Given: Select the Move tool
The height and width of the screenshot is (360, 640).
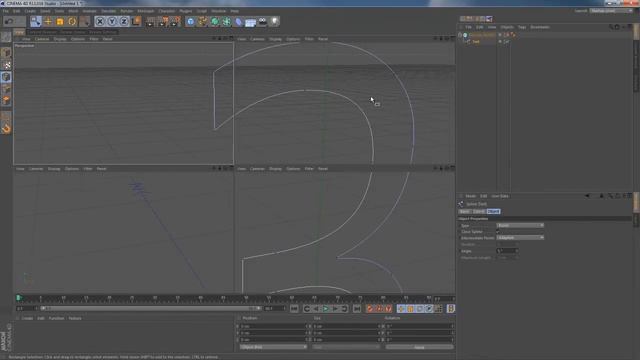Looking at the screenshot, I should 48,21.
